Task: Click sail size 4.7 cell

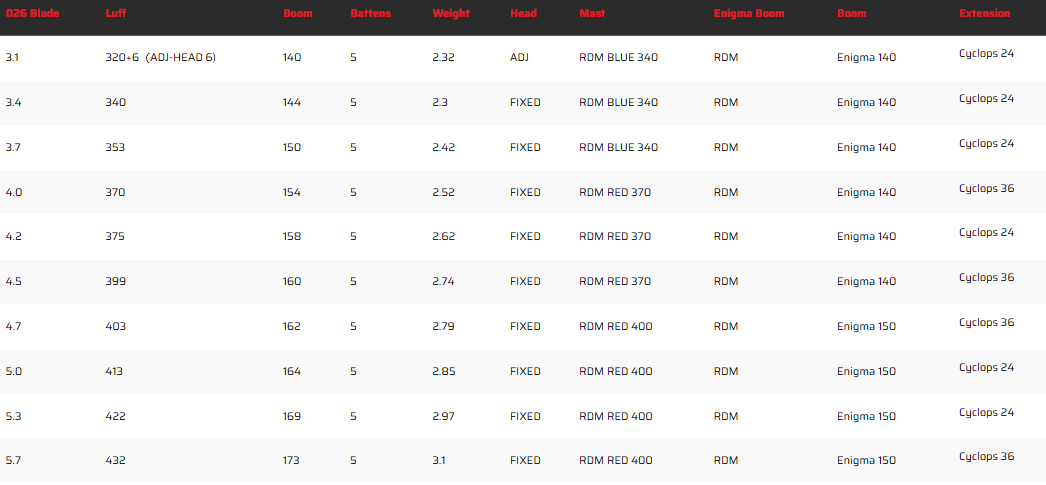Action: coord(13,327)
